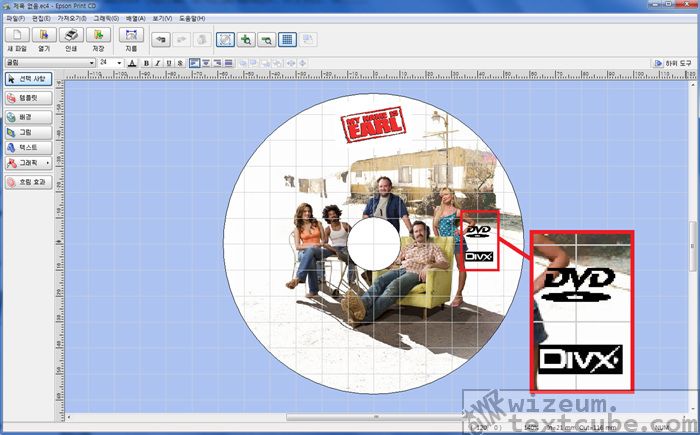Open the 그림 (Picture) tool

point(29,133)
